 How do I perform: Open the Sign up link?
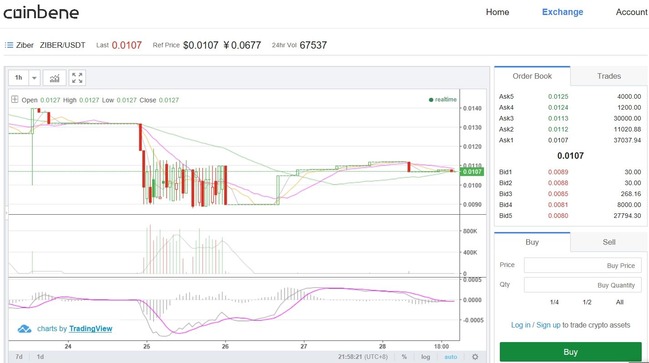click(x=548, y=325)
